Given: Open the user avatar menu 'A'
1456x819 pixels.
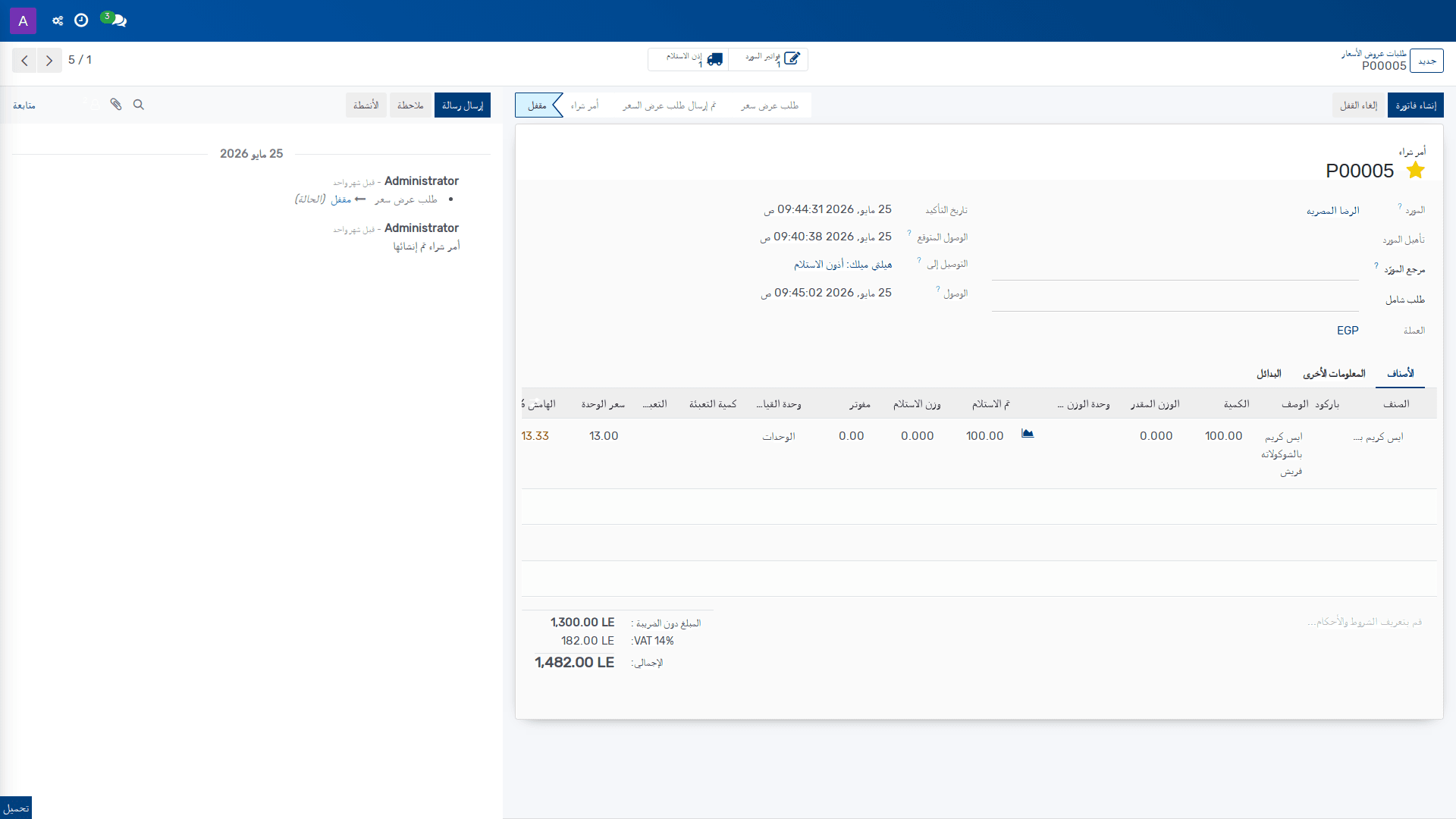Looking at the screenshot, I should point(23,20).
